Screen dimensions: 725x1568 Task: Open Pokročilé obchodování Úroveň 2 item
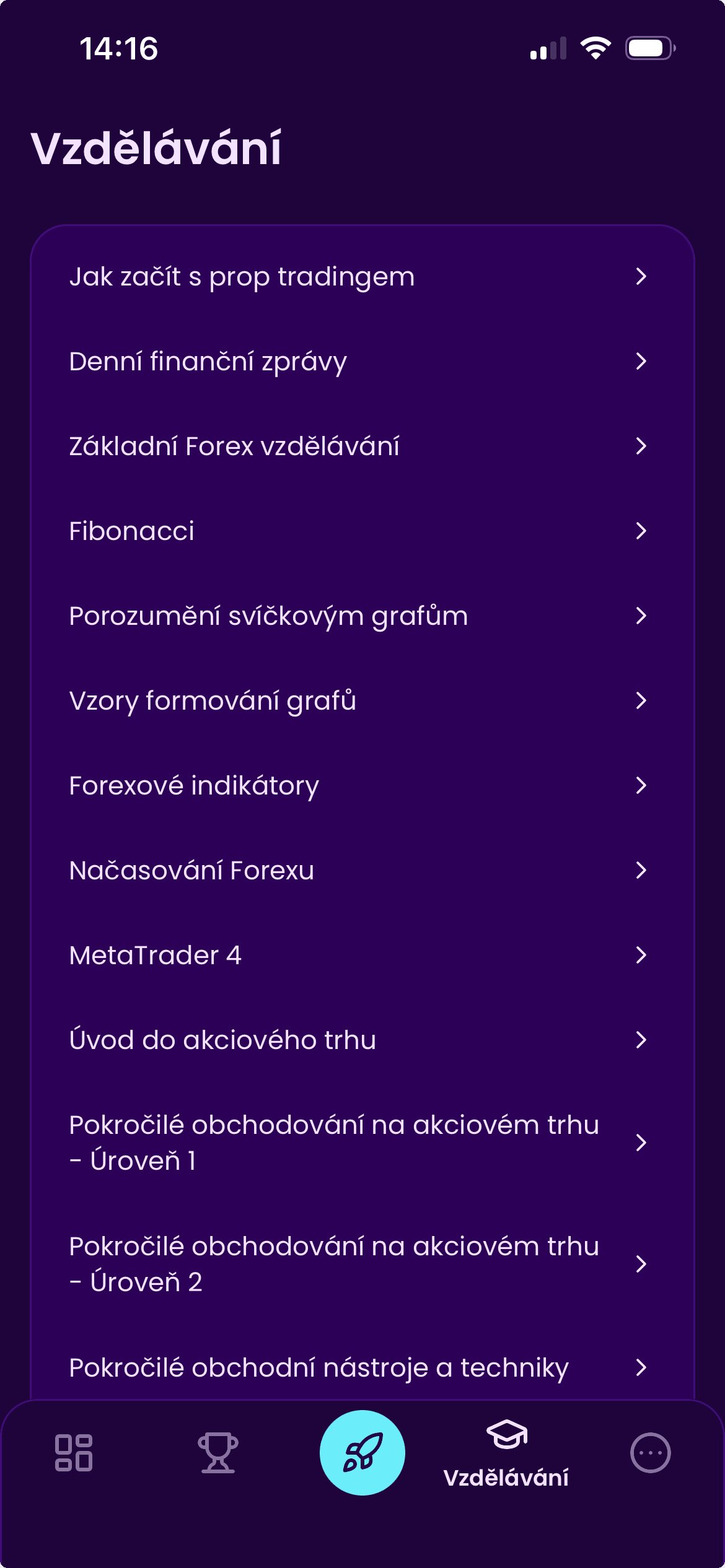click(362, 1264)
